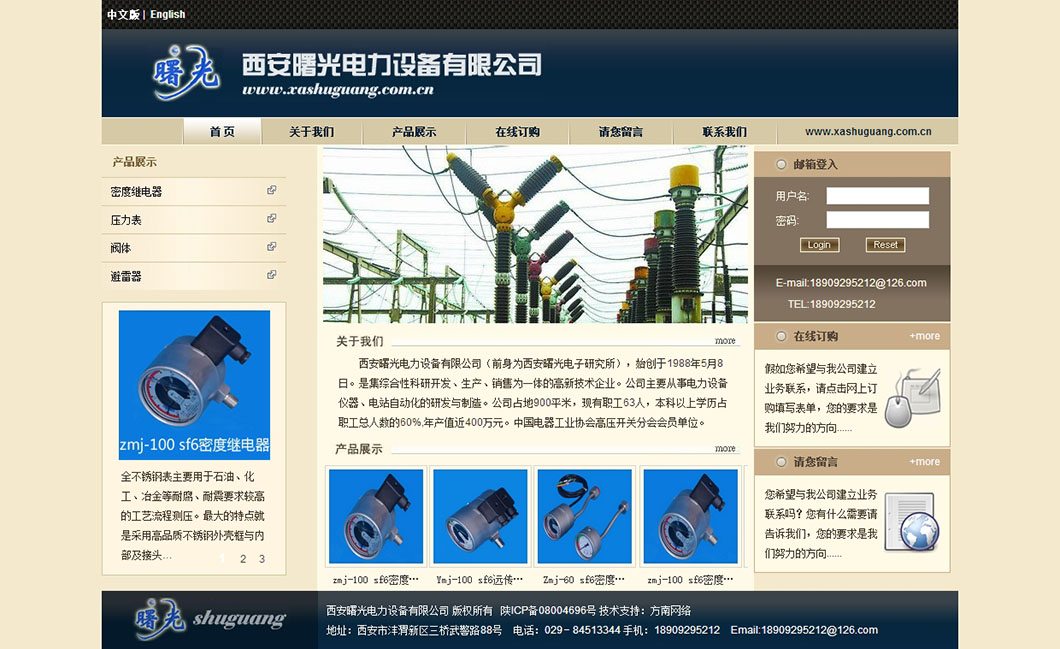Open last zmj-100 sf6密度 product thumbnail

click(x=690, y=516)
